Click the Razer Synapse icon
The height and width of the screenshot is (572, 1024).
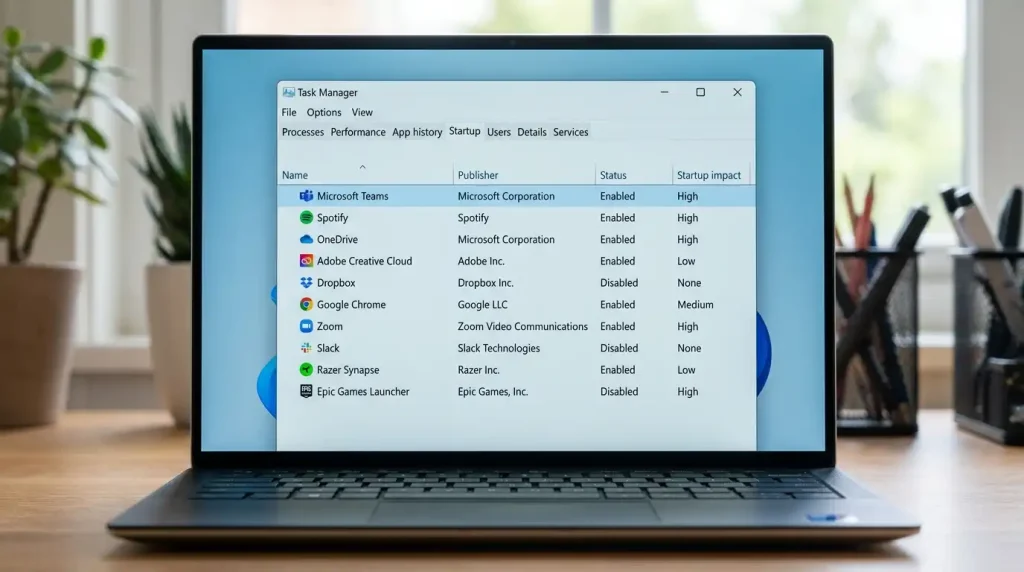pos(306,370)
